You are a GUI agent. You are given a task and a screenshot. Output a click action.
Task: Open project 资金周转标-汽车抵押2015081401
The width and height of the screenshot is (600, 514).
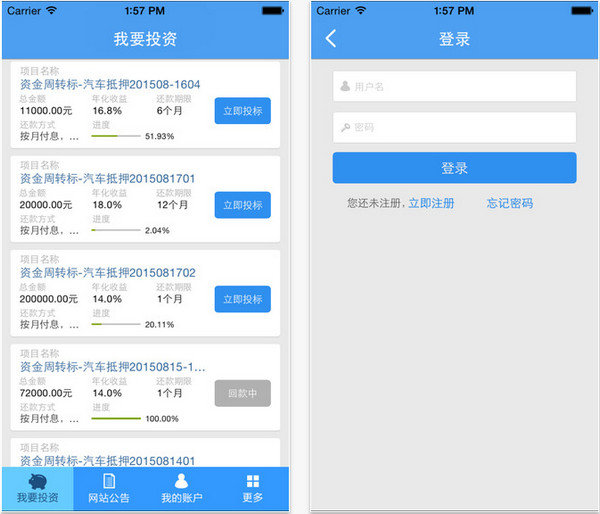point(107,461)
